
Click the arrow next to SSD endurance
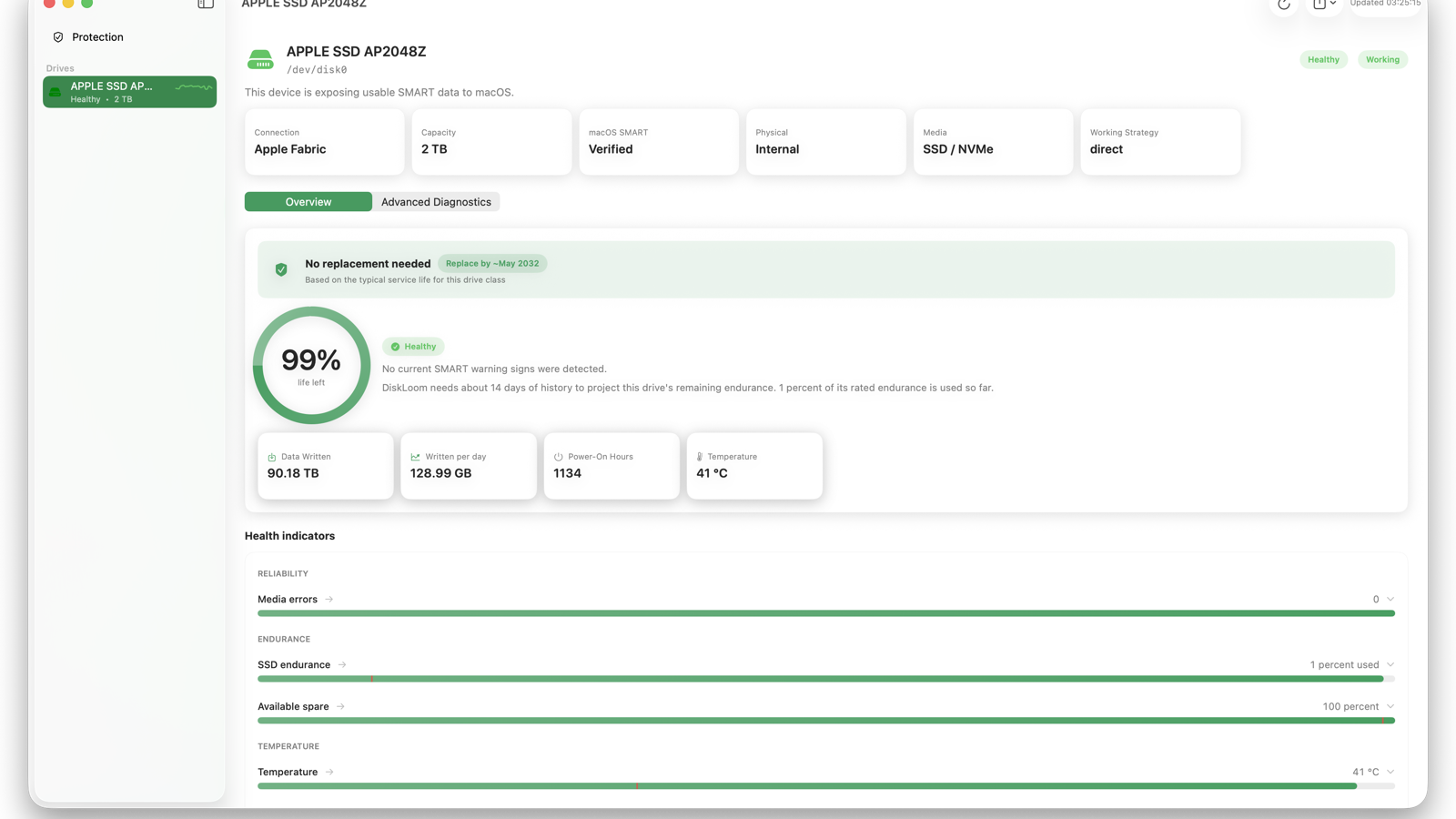(342, 665)
